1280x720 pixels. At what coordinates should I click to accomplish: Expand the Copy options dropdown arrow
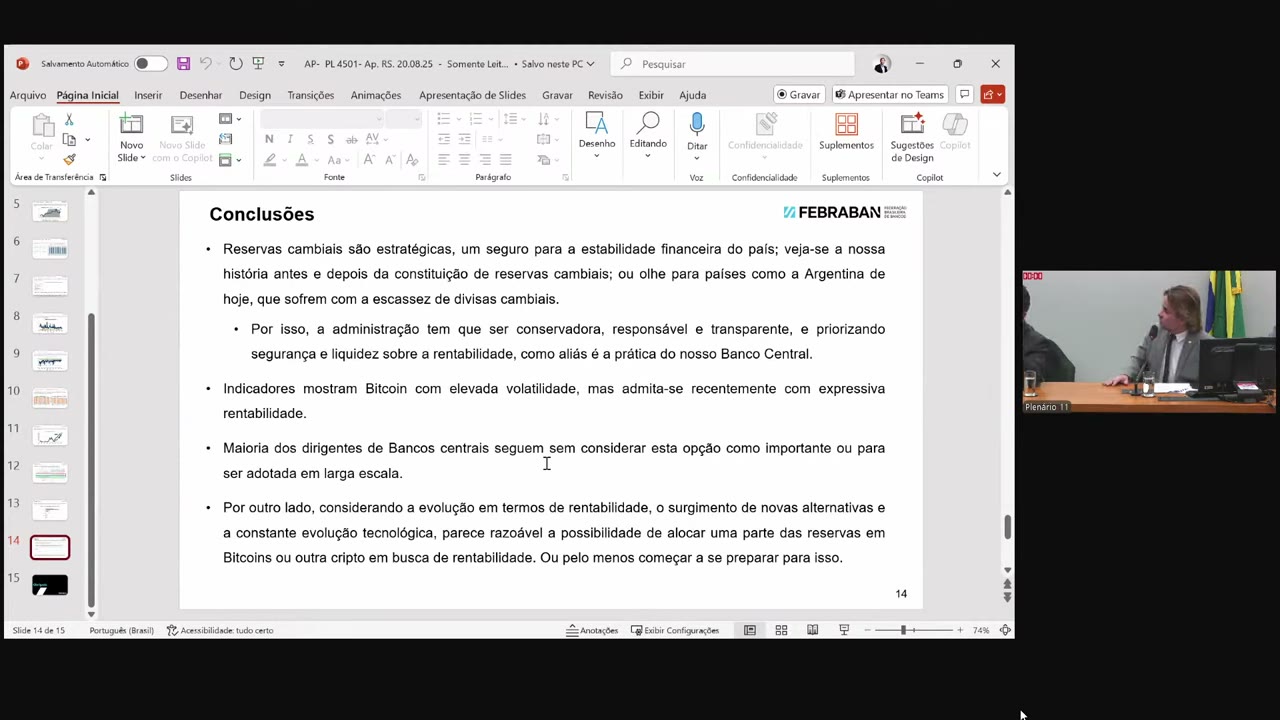coord(87,140)
